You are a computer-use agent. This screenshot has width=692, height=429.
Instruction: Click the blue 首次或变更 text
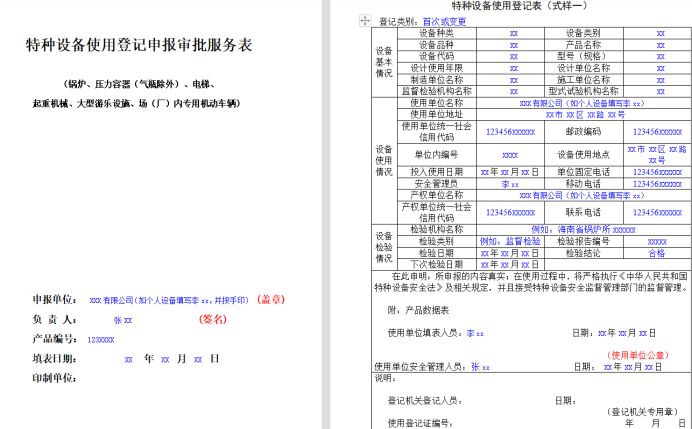tap(444, 21)
